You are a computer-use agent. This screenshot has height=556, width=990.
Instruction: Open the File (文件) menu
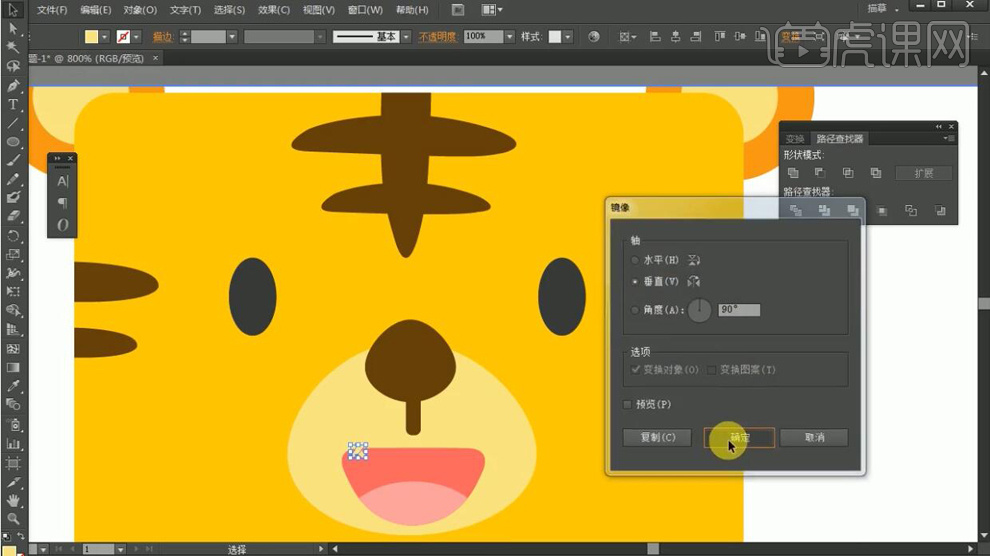pos(52,10)
